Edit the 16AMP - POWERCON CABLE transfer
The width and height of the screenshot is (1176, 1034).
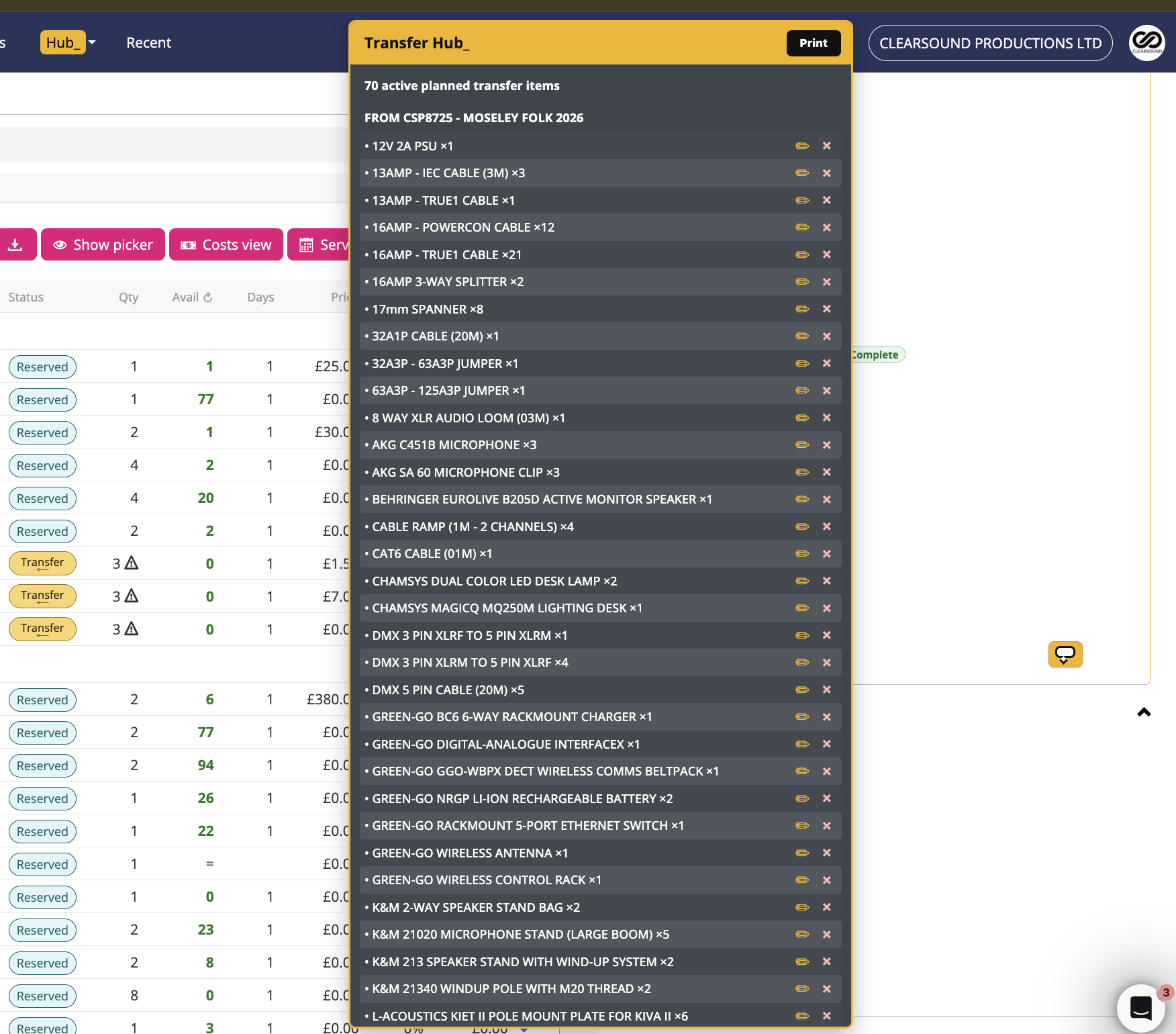(802, 228)
